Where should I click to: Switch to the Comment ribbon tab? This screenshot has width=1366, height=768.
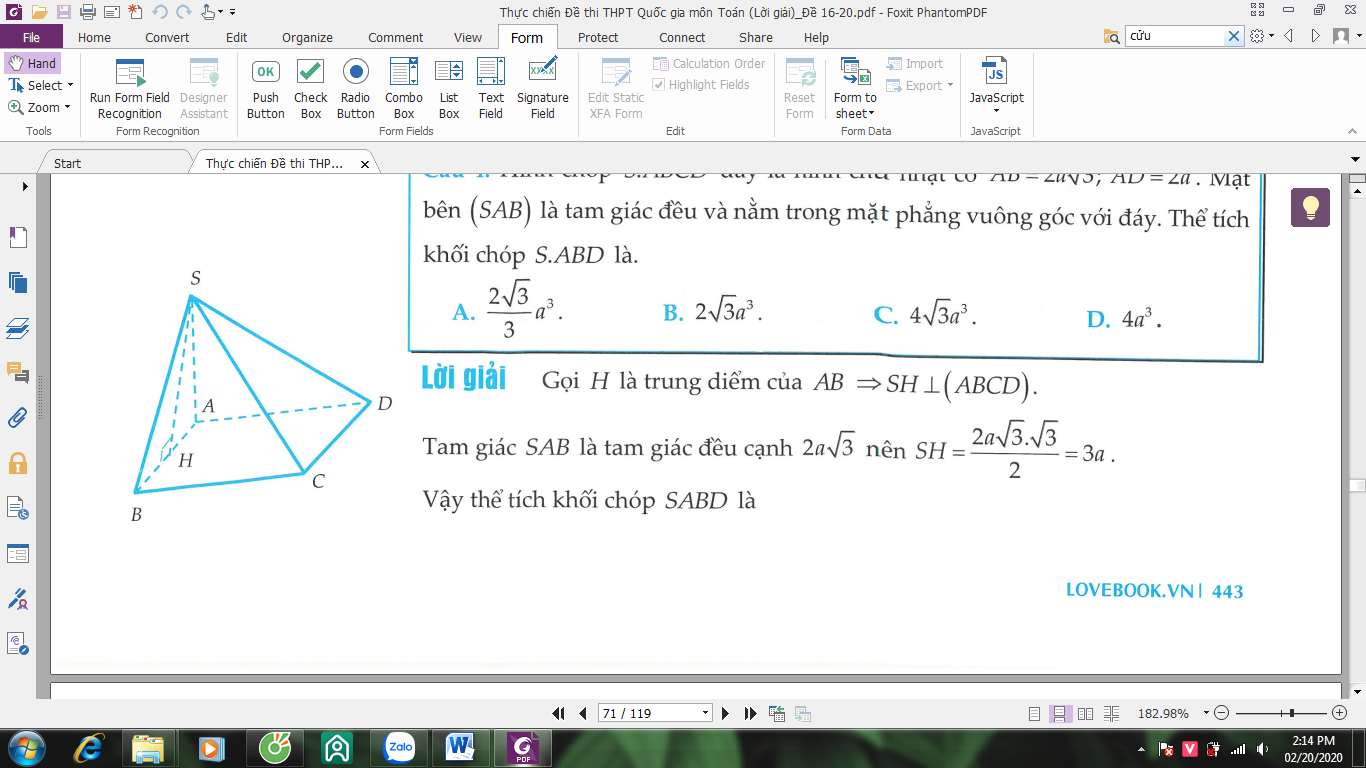396,37
